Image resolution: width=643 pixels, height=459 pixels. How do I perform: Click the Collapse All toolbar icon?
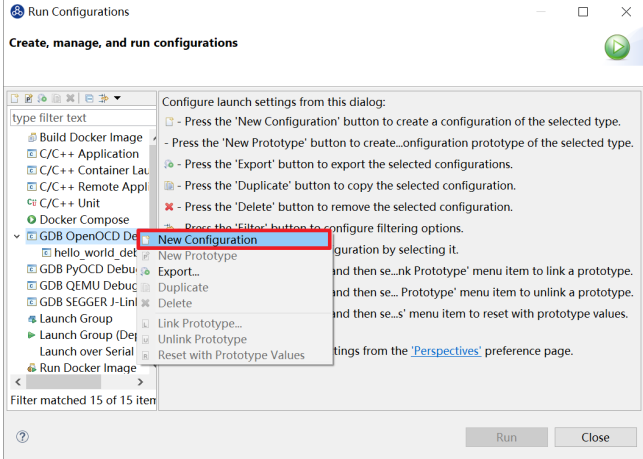(89, 98)
